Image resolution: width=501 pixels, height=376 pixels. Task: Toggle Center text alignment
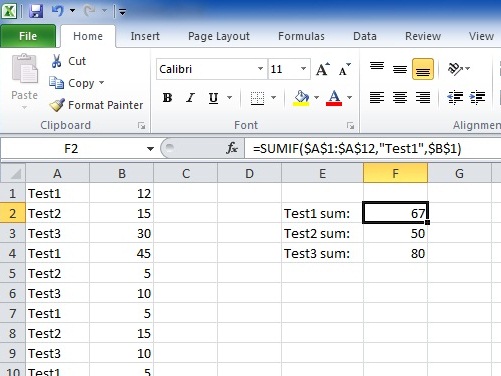[400, 98]
